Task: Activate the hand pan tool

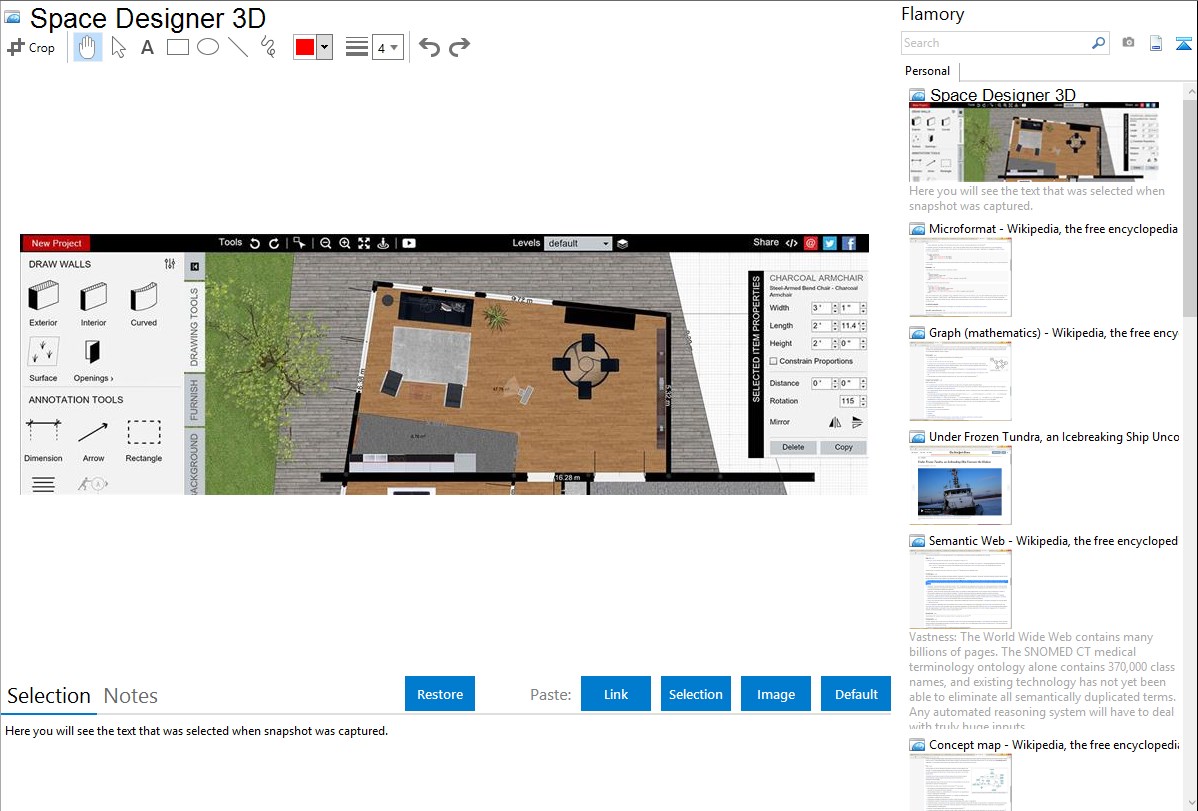Action: (x=88, y=47)
